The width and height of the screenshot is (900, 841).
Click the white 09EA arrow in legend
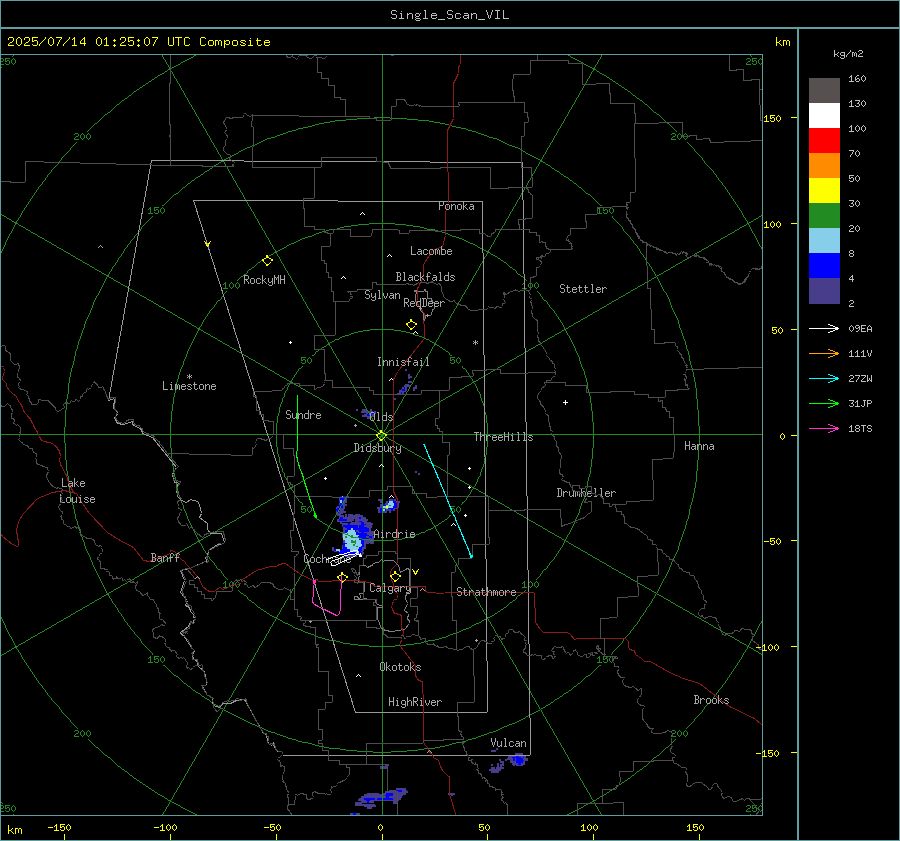pyautogui.click(x=824, y=328)
